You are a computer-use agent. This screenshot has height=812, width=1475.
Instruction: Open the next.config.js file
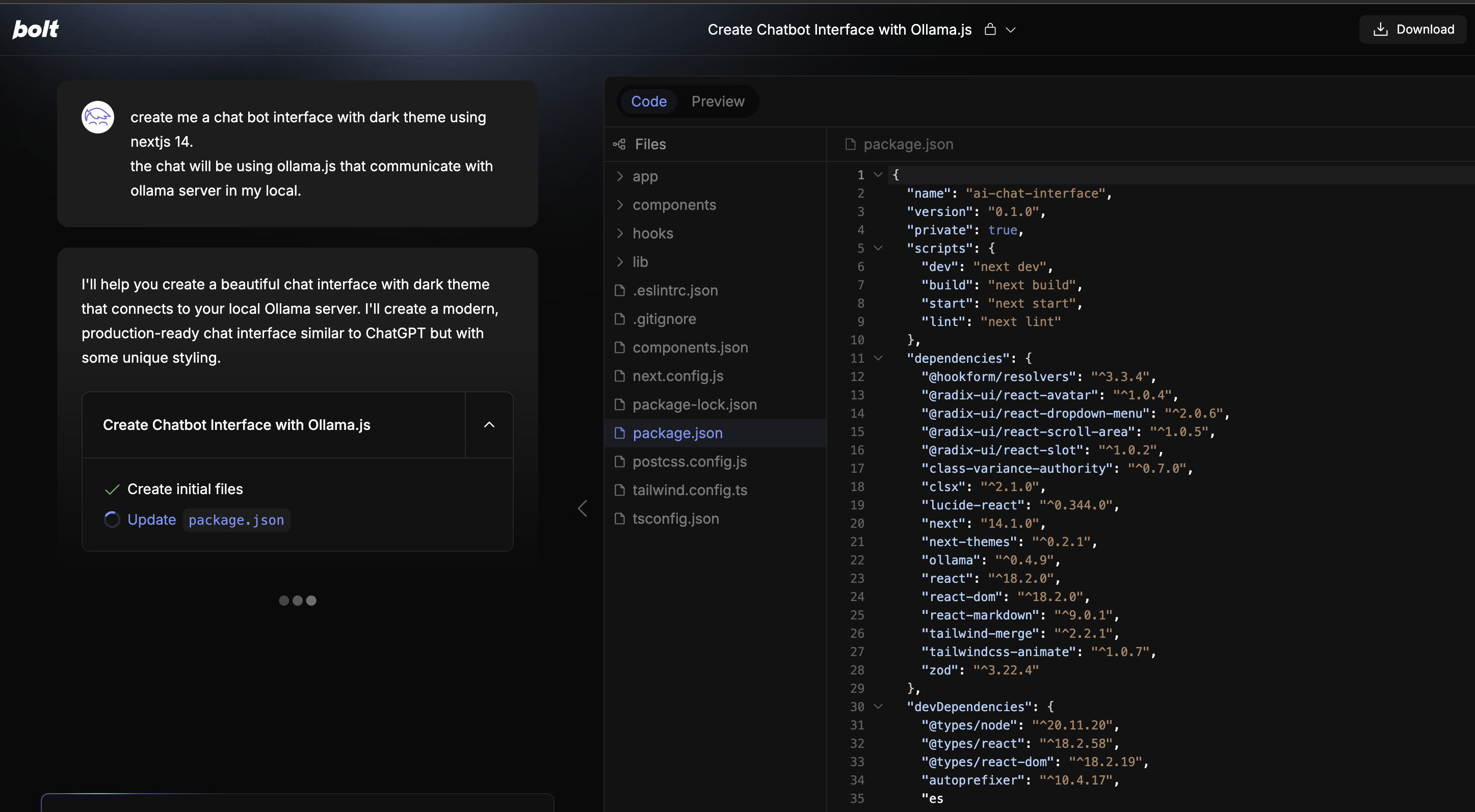click(x=716, y=376)
